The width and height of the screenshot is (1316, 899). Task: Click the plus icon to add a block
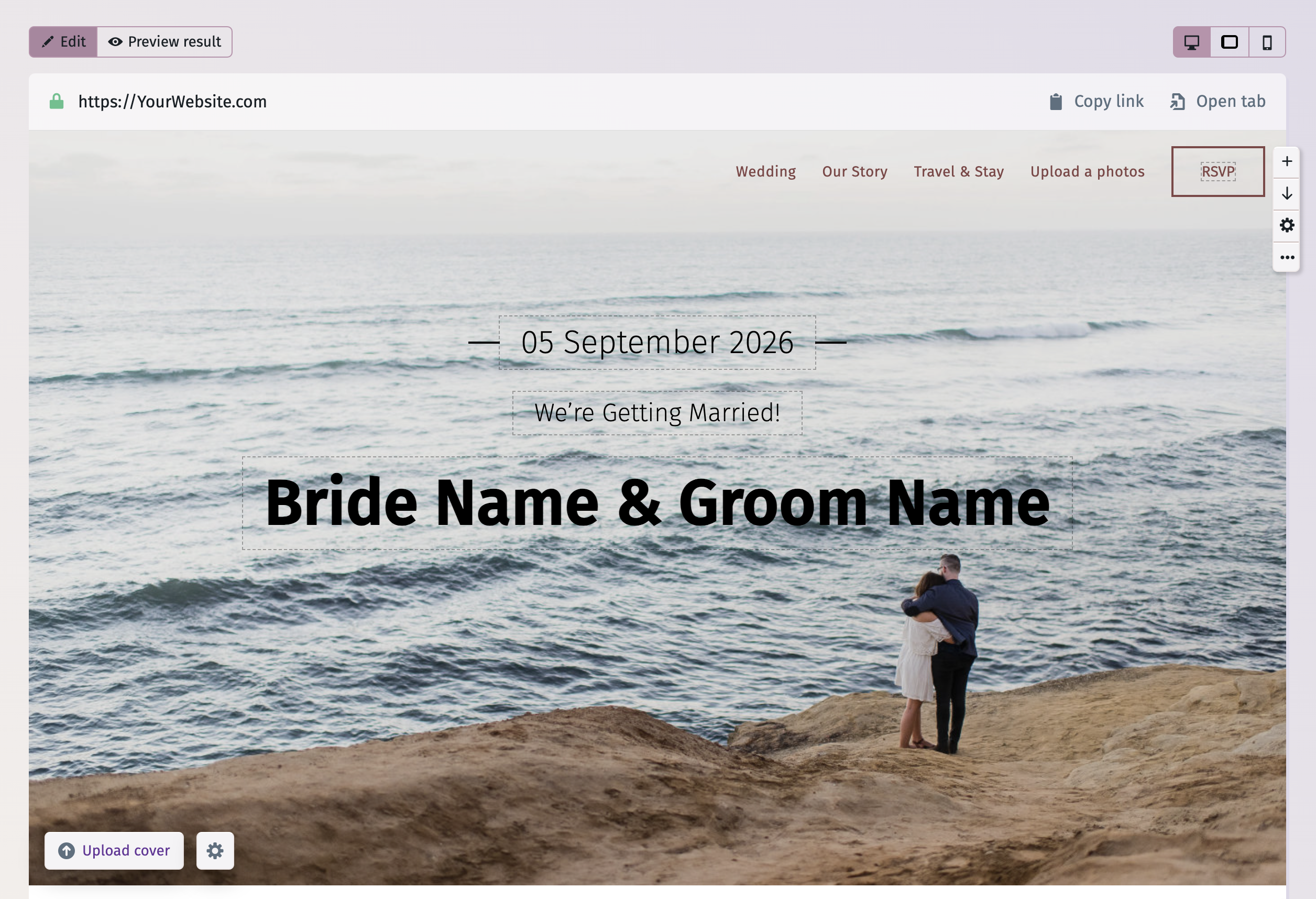pos(1287,162)
